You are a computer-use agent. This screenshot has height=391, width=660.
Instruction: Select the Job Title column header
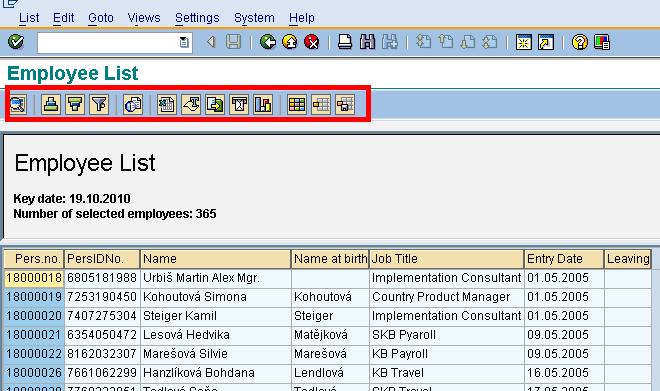tap(447, 259)
